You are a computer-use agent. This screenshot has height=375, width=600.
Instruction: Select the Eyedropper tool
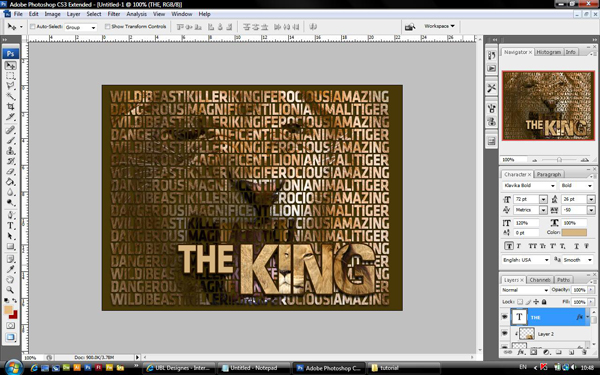[10, 269]
